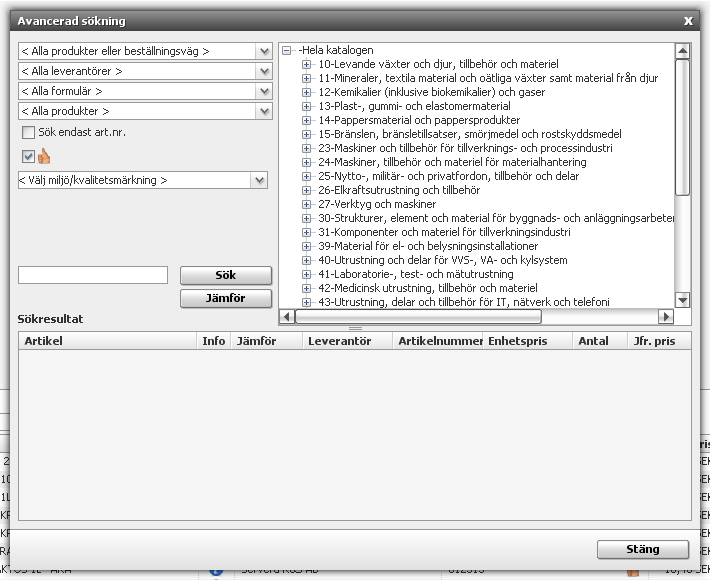
Task: Select '14-Pappersmaterial och pappersprodukter' label
Action: coord(419,120)
